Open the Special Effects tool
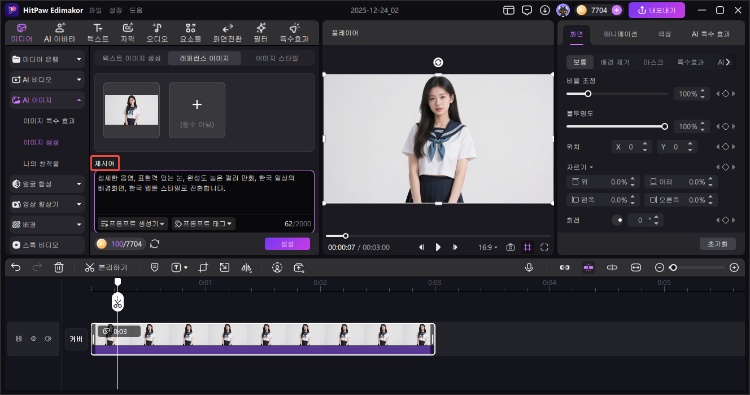The image size is (750, 395). pyautogui.click(x=294, y=33)
